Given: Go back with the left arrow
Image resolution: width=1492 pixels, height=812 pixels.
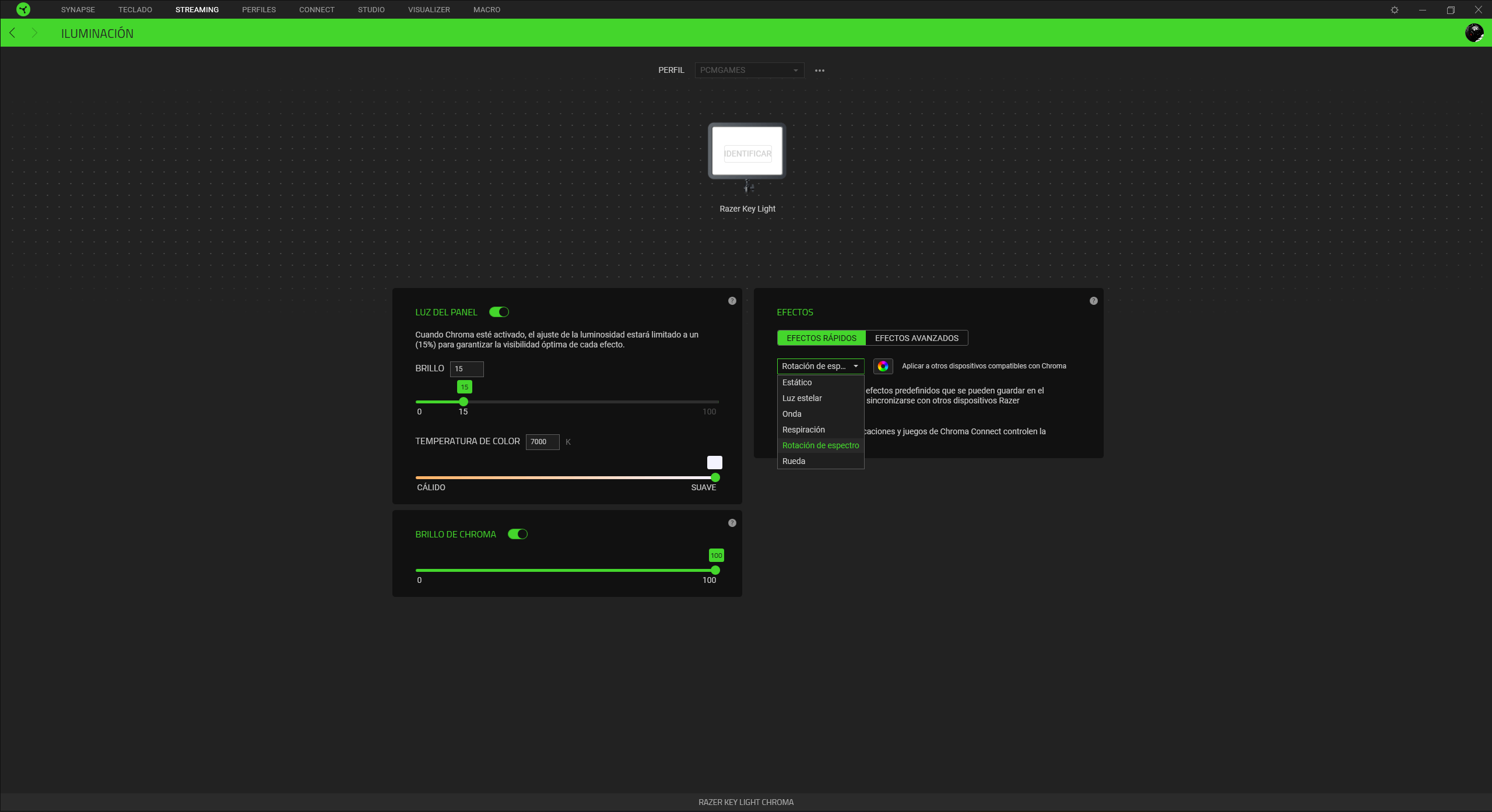Looking at the screenshot, I should [x=12, y=33].
